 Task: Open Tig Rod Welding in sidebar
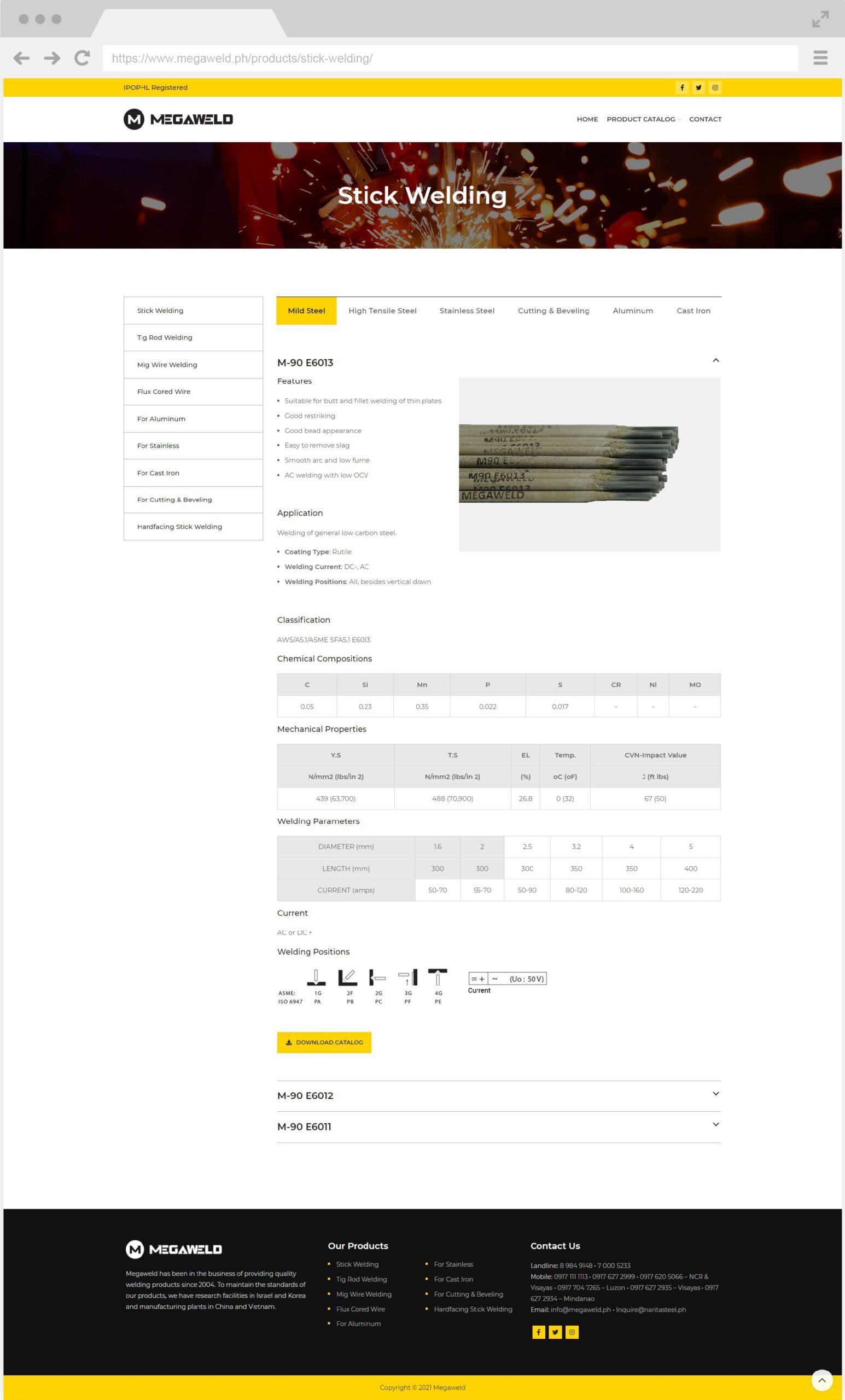pyautogui.click(x=193, y=337)
